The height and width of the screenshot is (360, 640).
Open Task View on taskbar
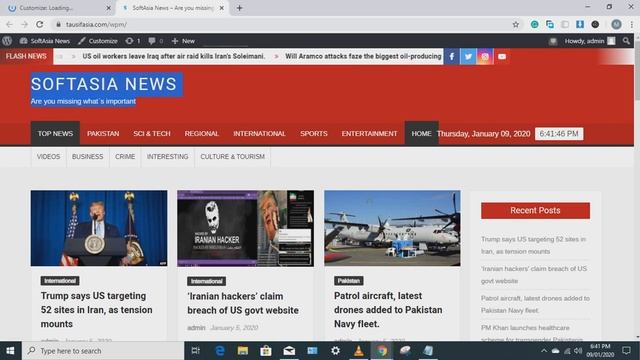coord(196,351)
